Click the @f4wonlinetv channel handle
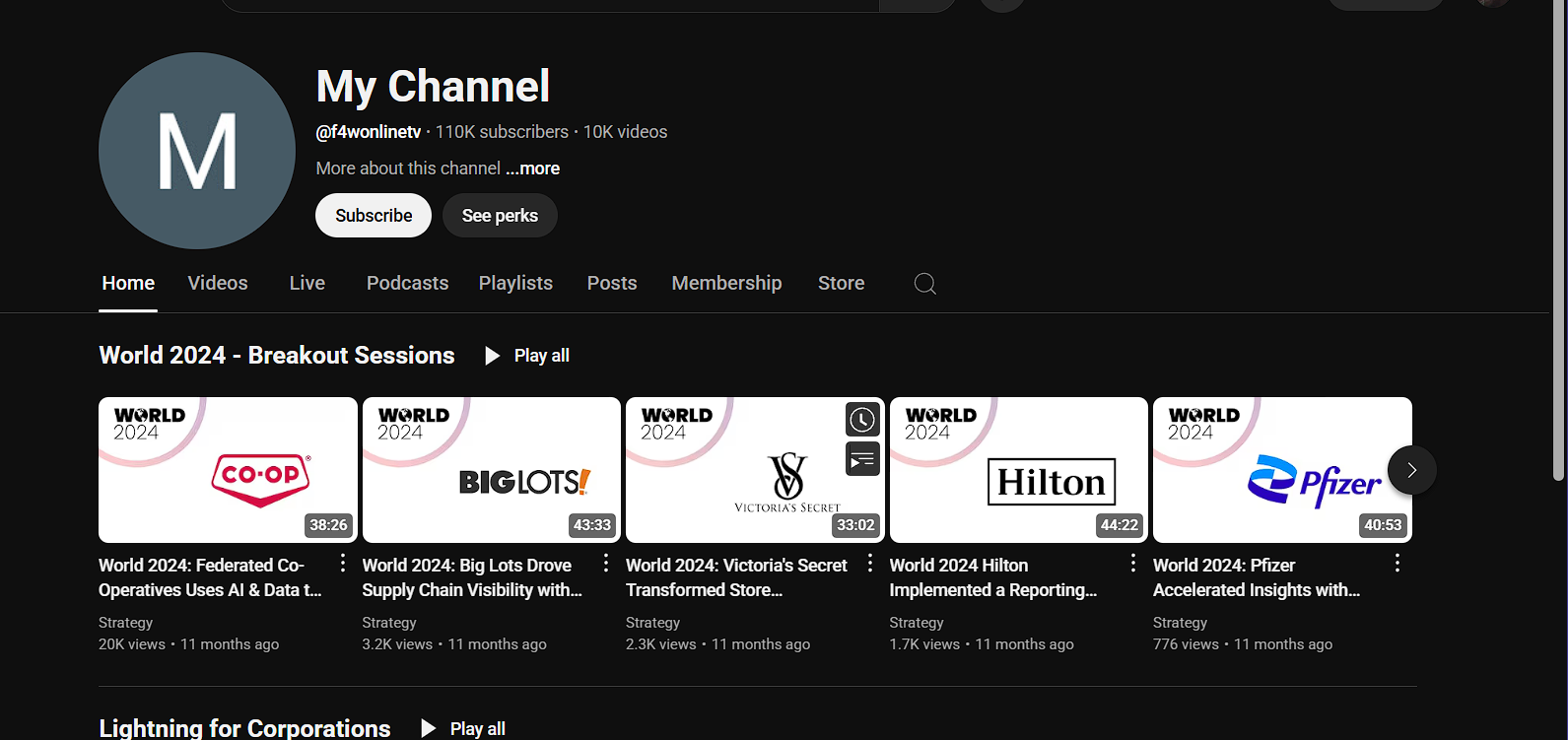 369,132
